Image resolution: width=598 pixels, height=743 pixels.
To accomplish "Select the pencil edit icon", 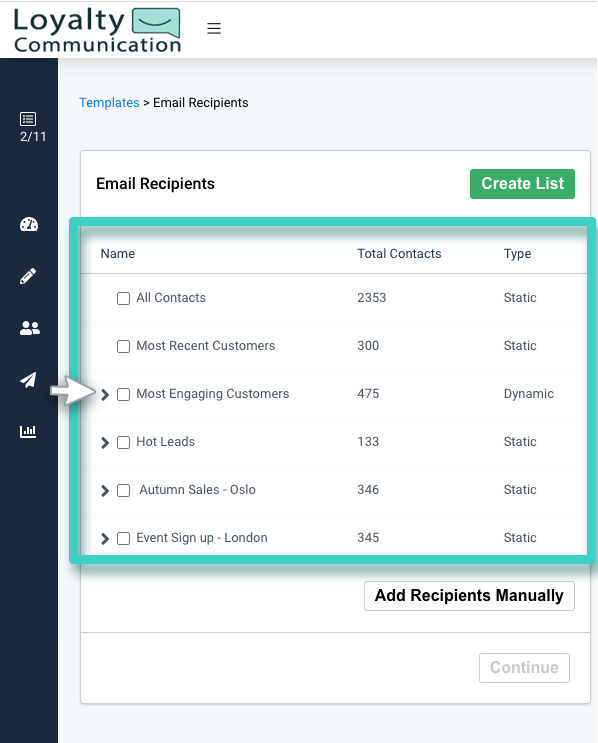I will (x=28, y=276).
